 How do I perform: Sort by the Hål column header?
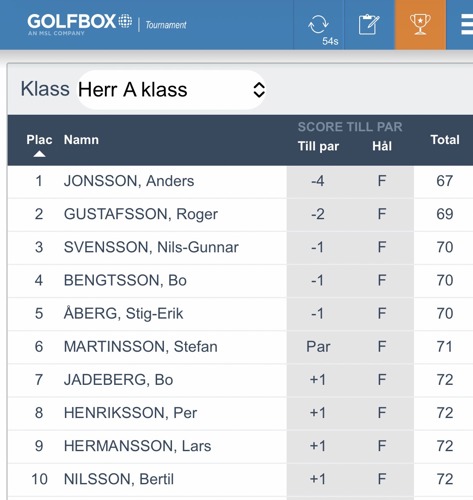[x=382, y=146]
